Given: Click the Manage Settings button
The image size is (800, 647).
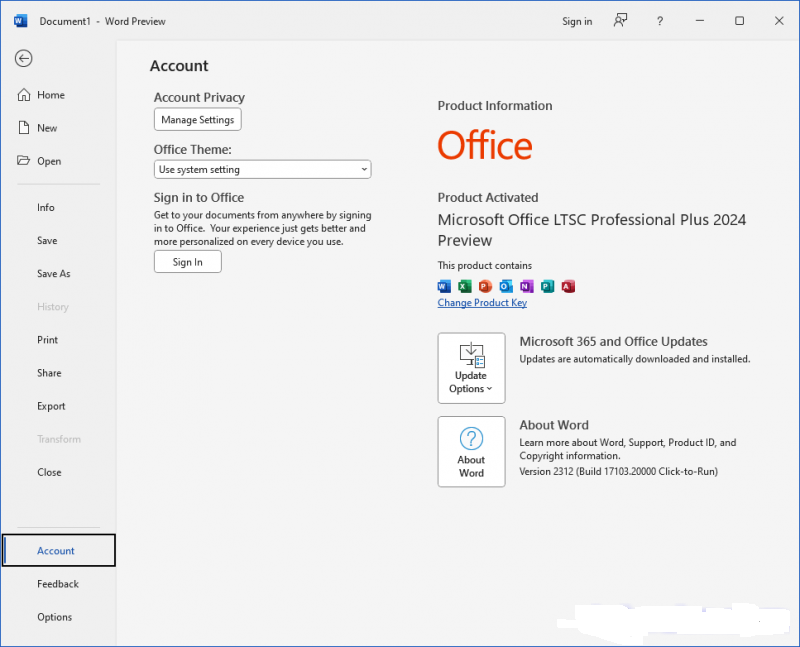Looking at the screenshot, I should click(197, 119).
